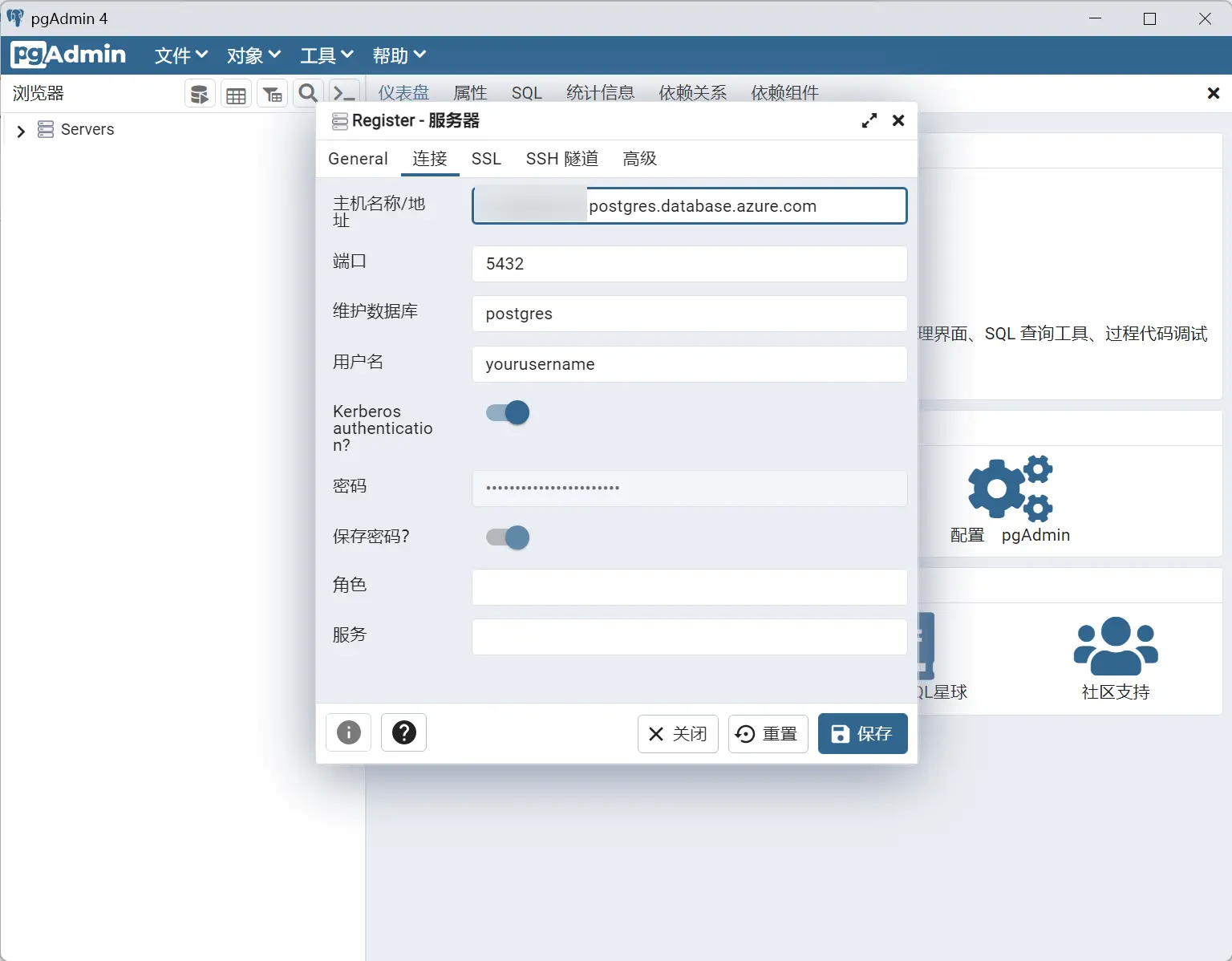Open the 文件 menu
The width and height of the screenshot is (1232, 961).
pos(181,55)
